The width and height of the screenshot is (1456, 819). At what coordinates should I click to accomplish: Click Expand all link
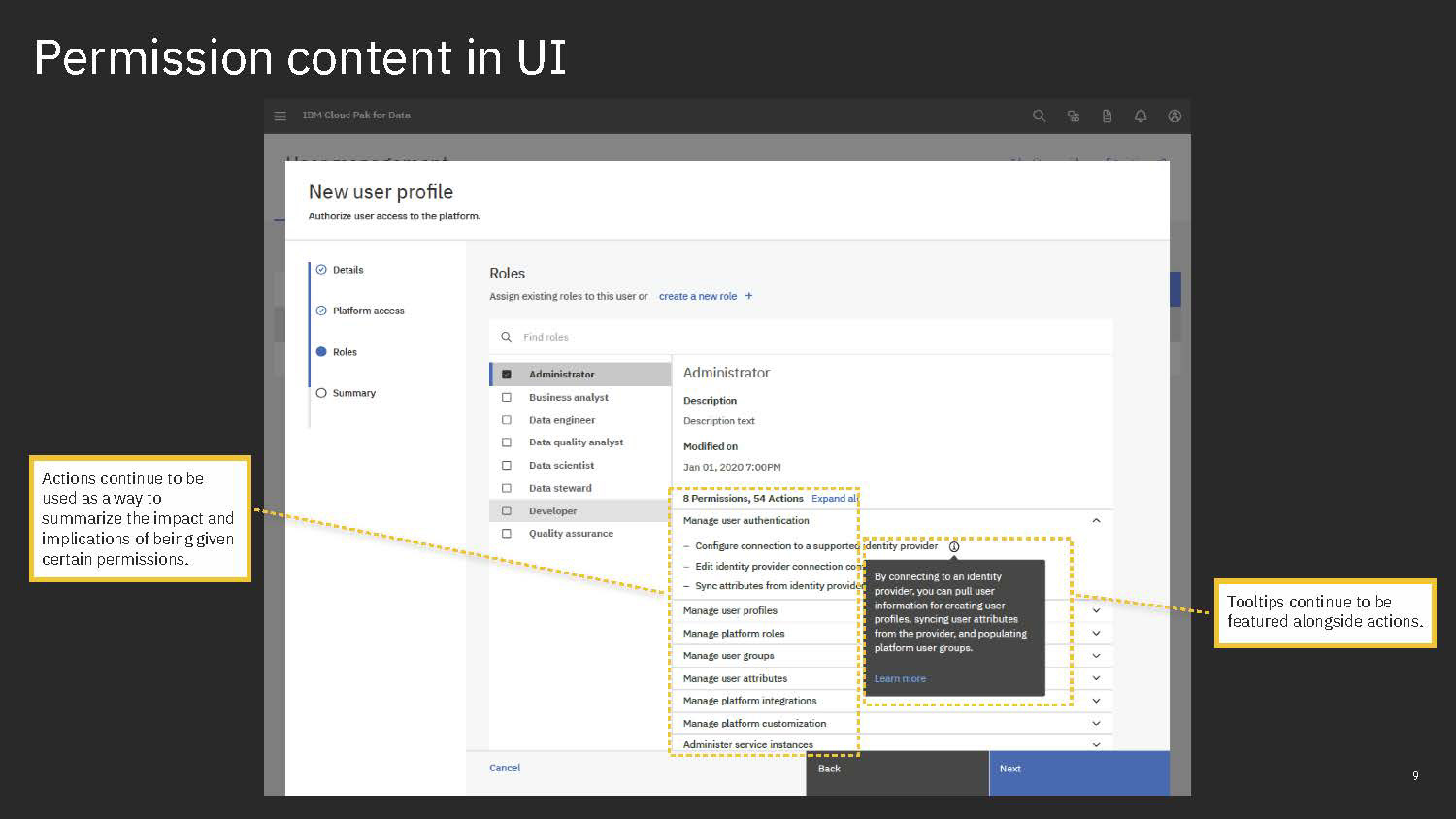(835, 498)
